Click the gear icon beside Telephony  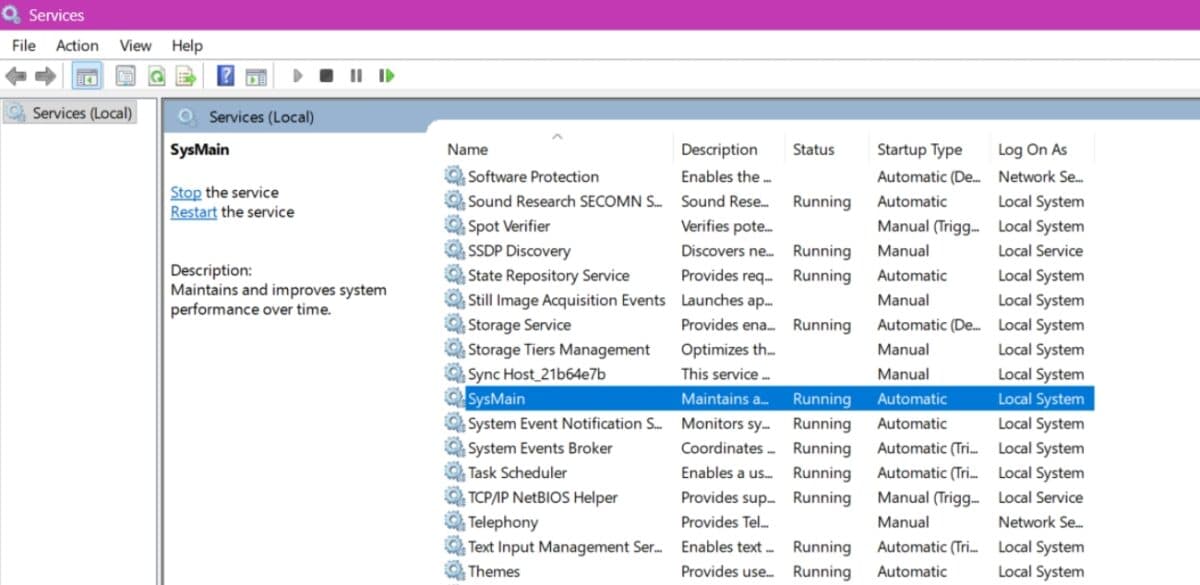tap(455, 522)
